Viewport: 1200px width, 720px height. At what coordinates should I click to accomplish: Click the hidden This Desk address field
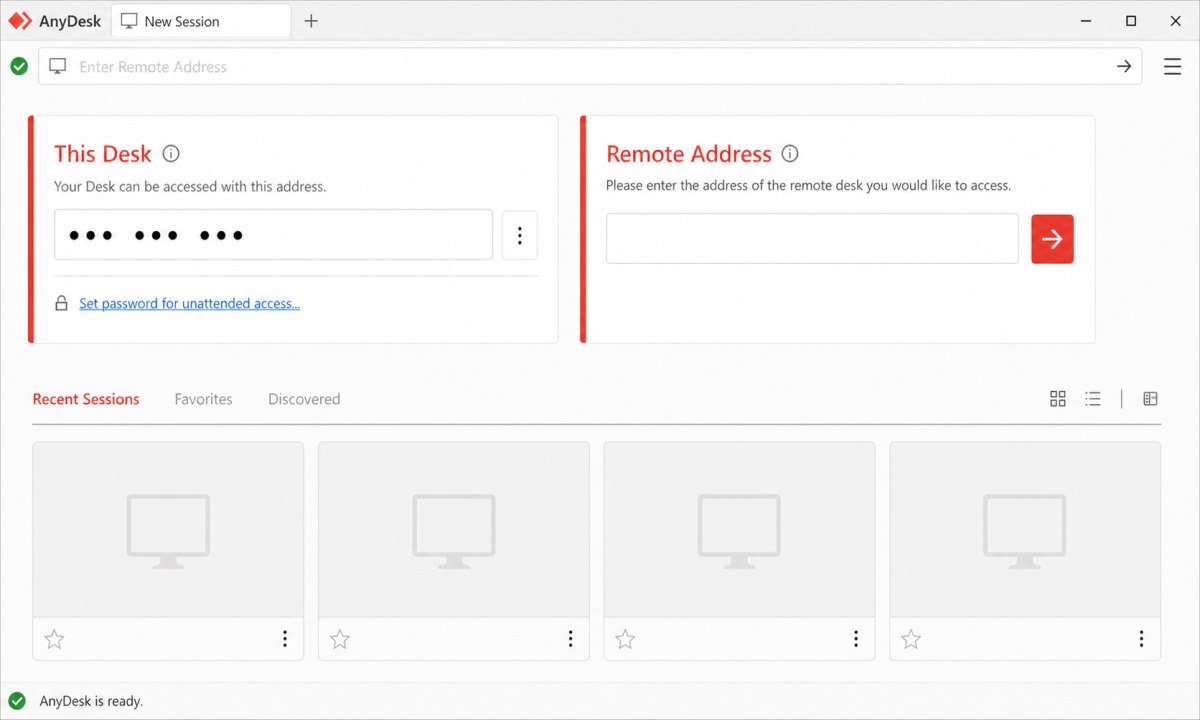tap(273, 235)
